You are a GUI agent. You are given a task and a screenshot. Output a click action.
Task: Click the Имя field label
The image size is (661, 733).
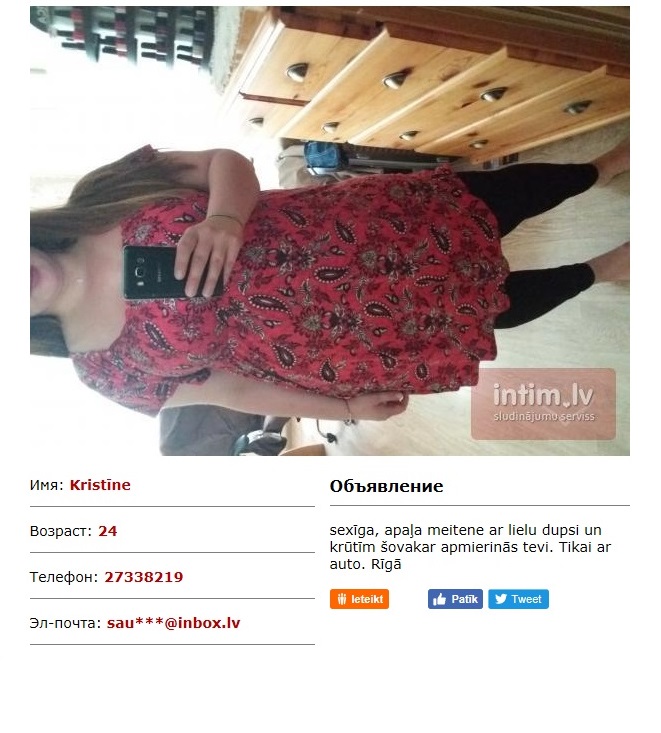click(x=46, y=485)
